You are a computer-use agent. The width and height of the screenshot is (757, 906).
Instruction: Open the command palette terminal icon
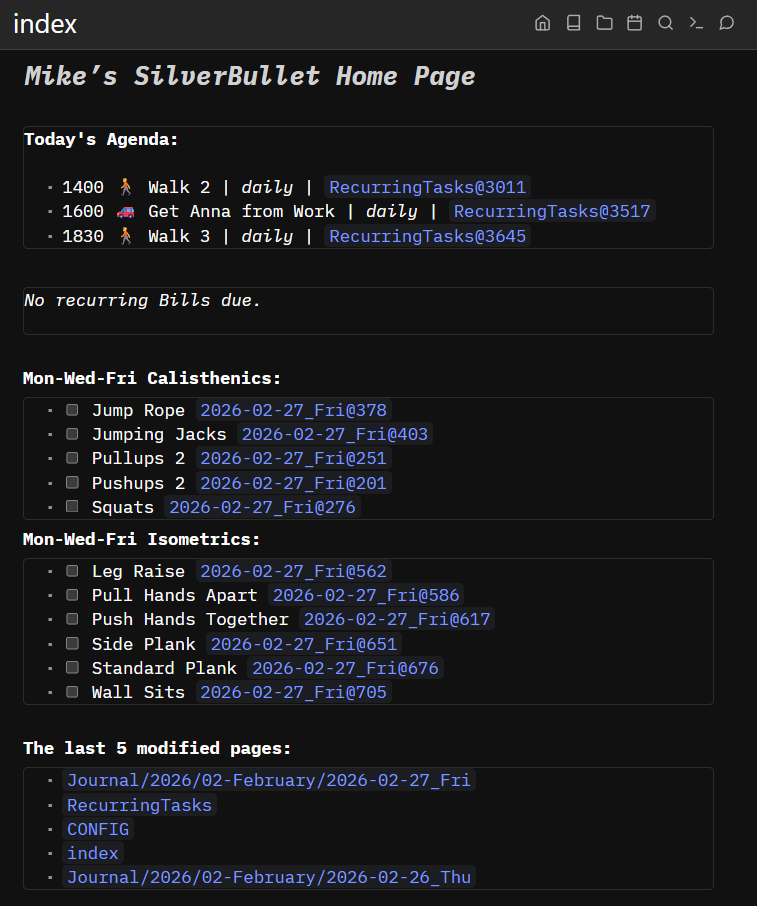click(696, 23)
